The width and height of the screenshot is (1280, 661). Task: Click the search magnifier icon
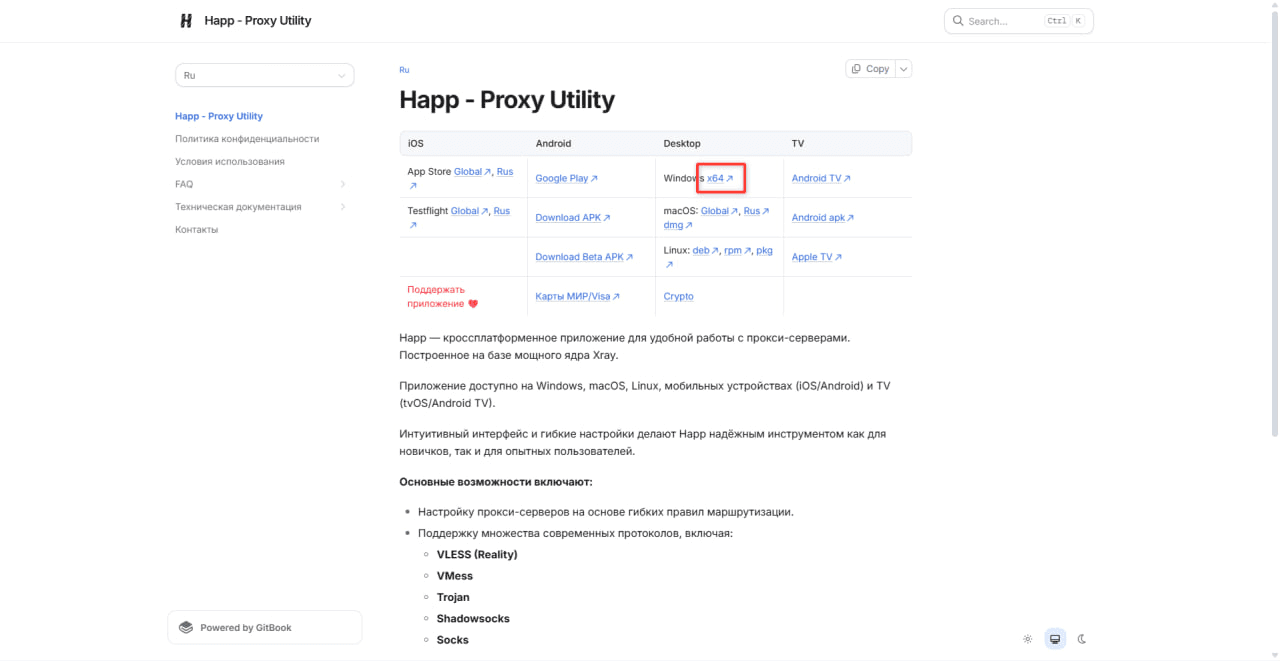pos(958,21)
